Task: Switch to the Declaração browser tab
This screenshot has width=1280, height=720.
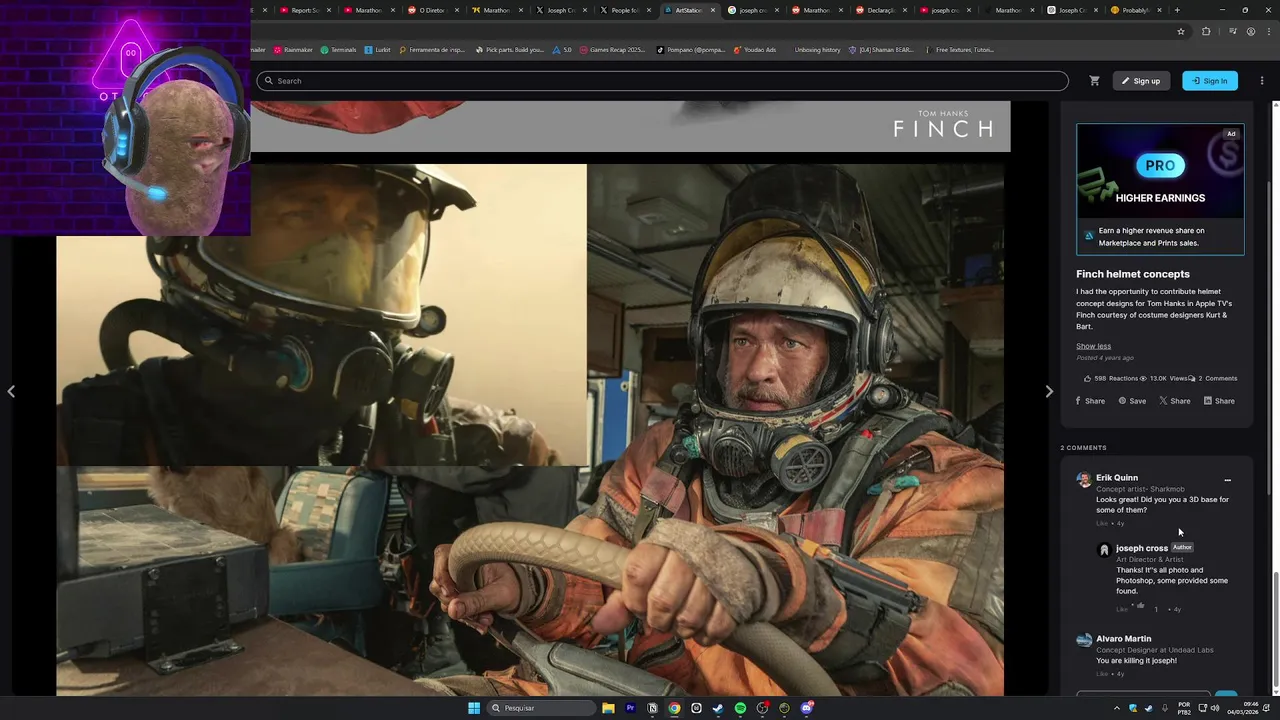Action: coord(881,10)
